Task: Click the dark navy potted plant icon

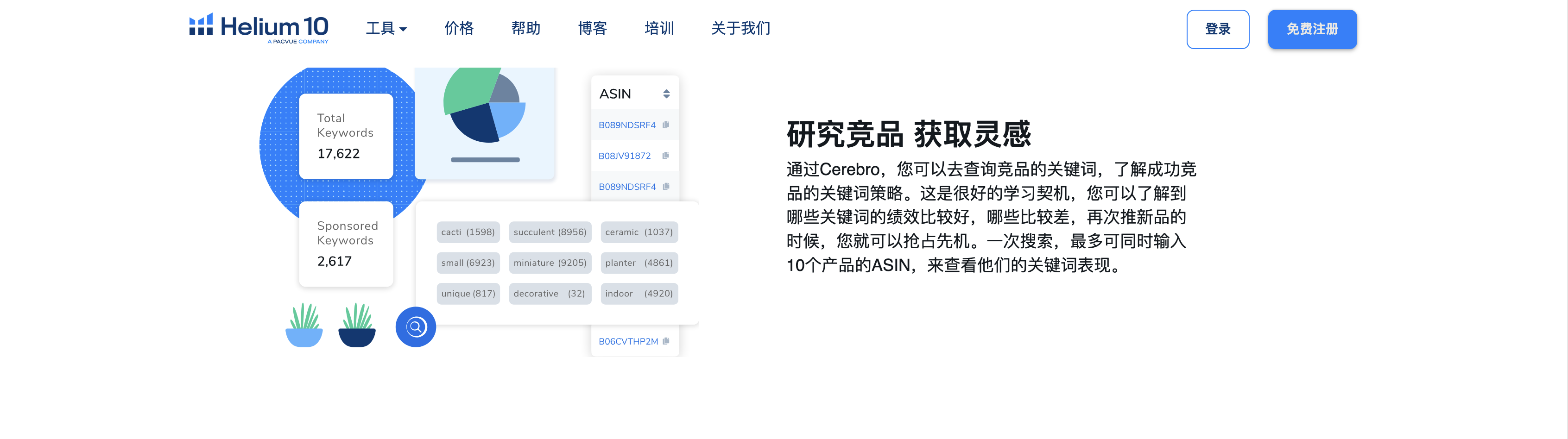Action: tap(357, 326)
